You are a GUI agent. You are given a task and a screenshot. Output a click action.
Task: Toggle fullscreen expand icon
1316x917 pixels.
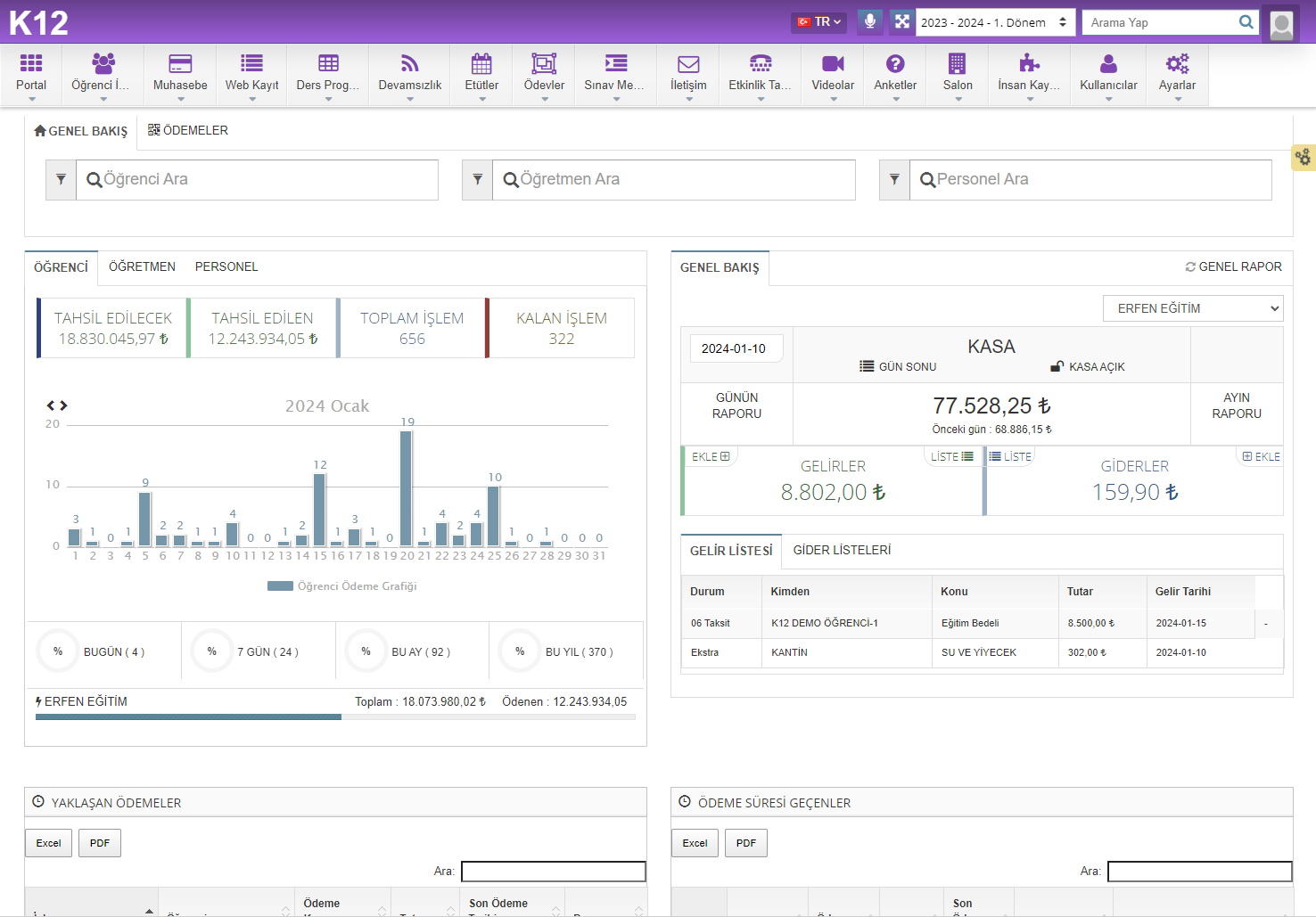point(902,21)
